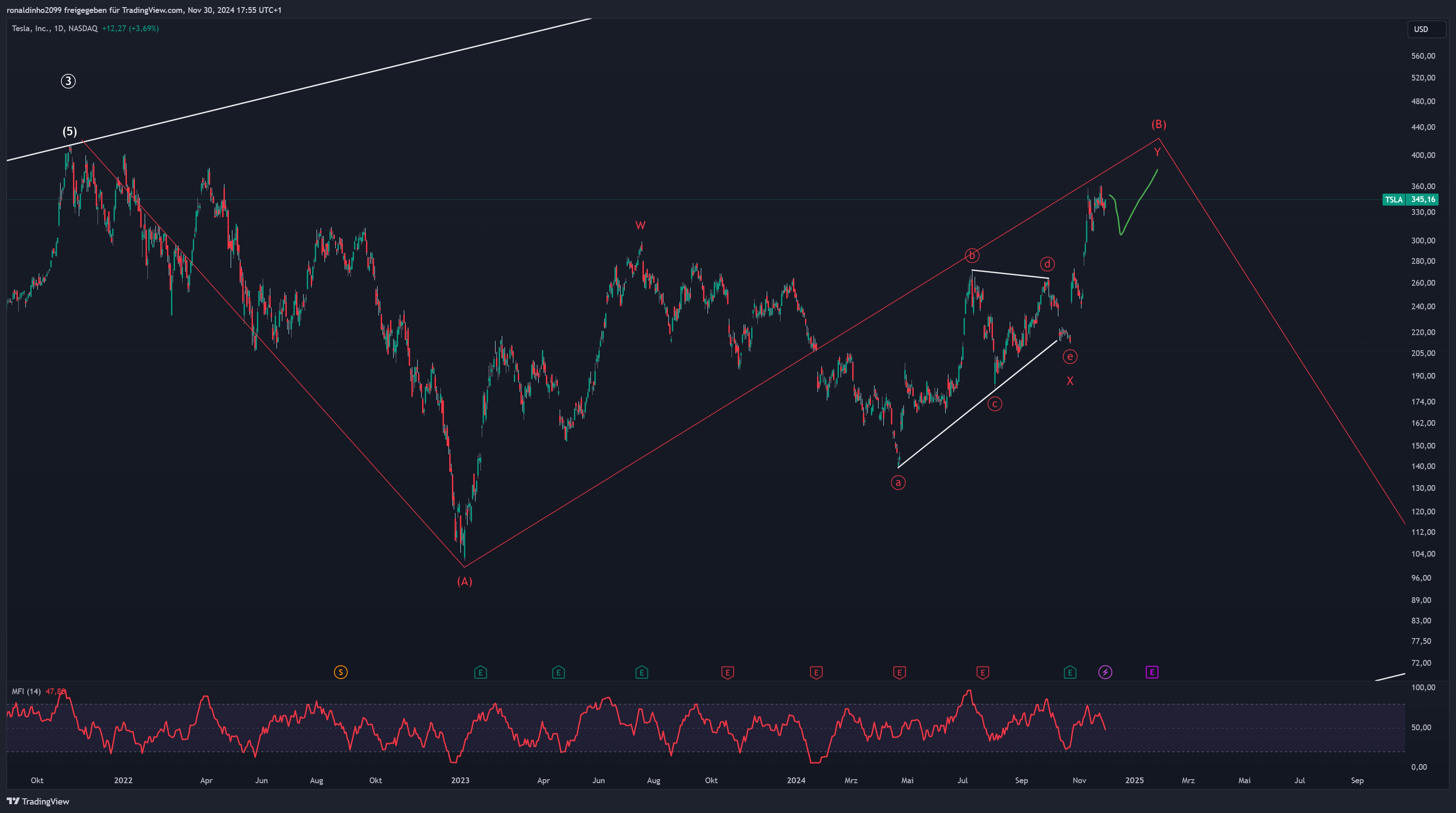
Task: Click the red W wave label
Action: click(x=640, y=226)
